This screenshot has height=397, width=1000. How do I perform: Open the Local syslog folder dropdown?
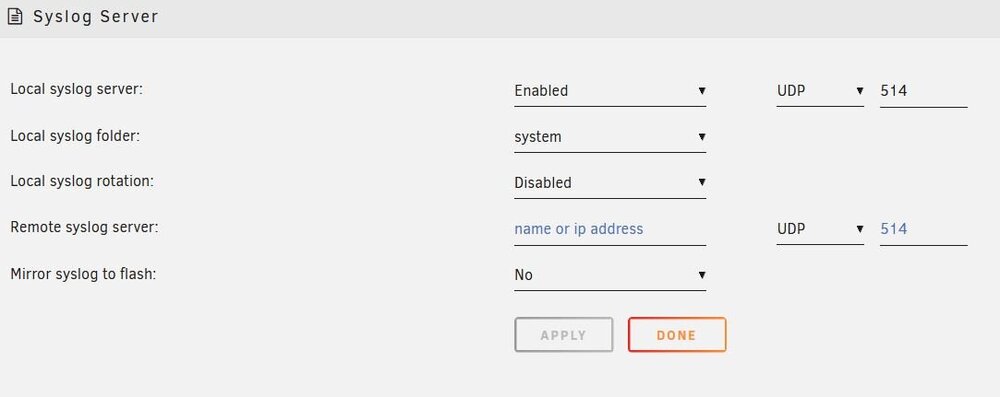[610, 137]
